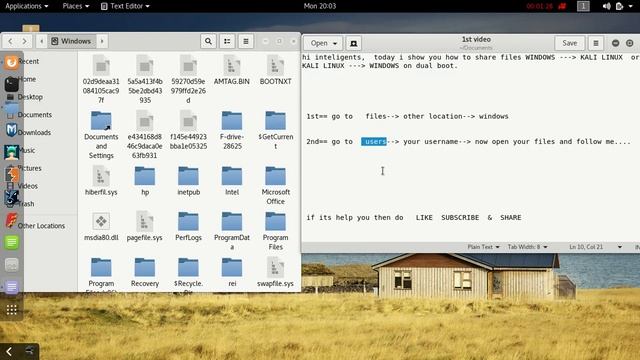Click the back arrow at bottom-left corner
The image size is (640, 360).
pos(9,351)
